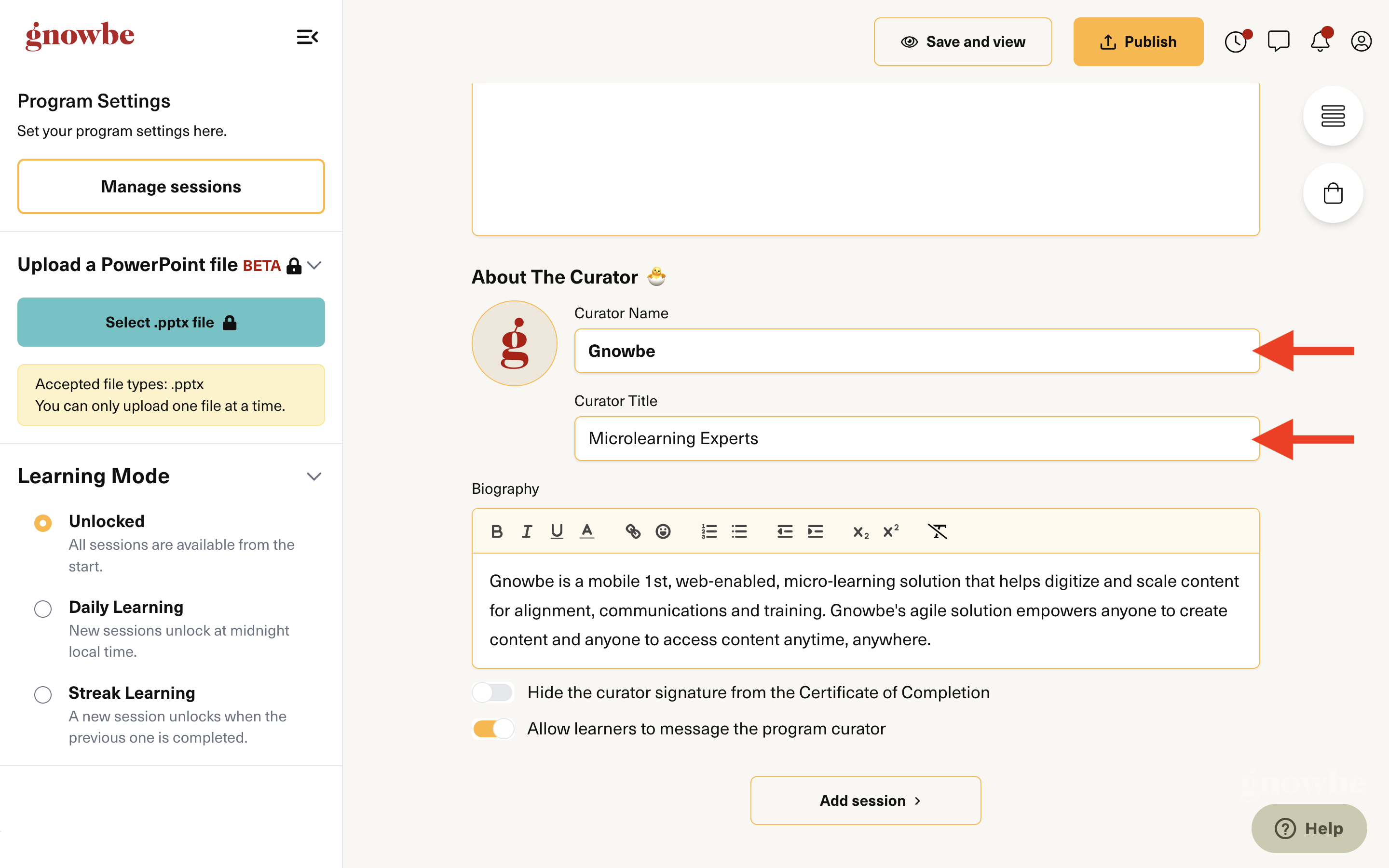Open the Help widget
Viewport: 1389px width, 868px height.
1309,828
